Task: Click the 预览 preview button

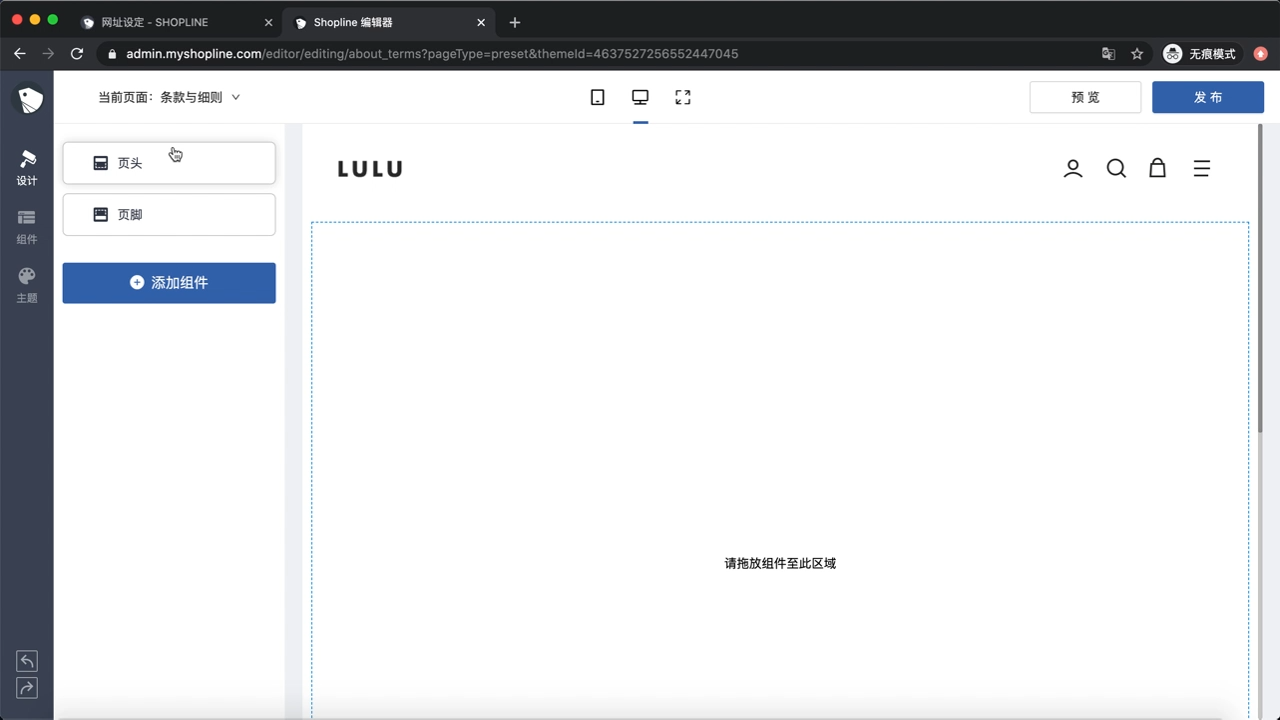Action: (1085, 97)
